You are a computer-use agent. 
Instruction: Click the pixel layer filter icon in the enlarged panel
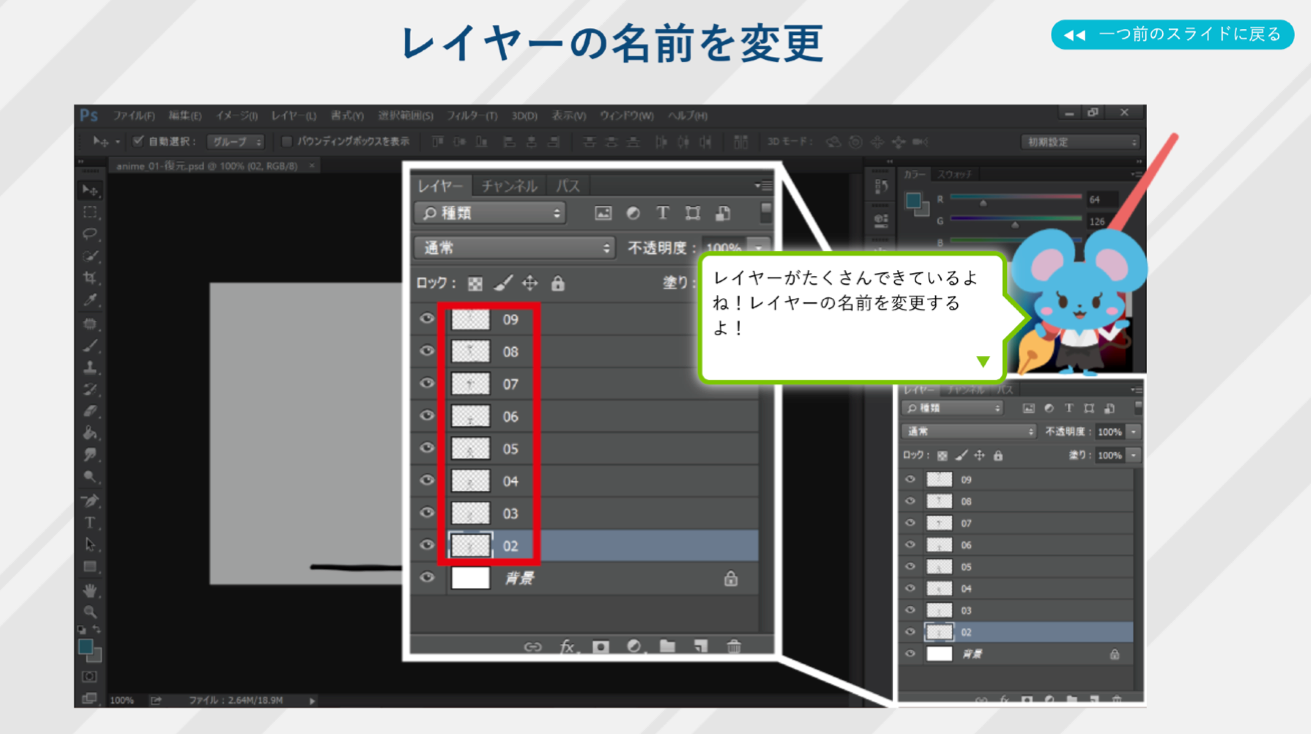coord(603,213)
